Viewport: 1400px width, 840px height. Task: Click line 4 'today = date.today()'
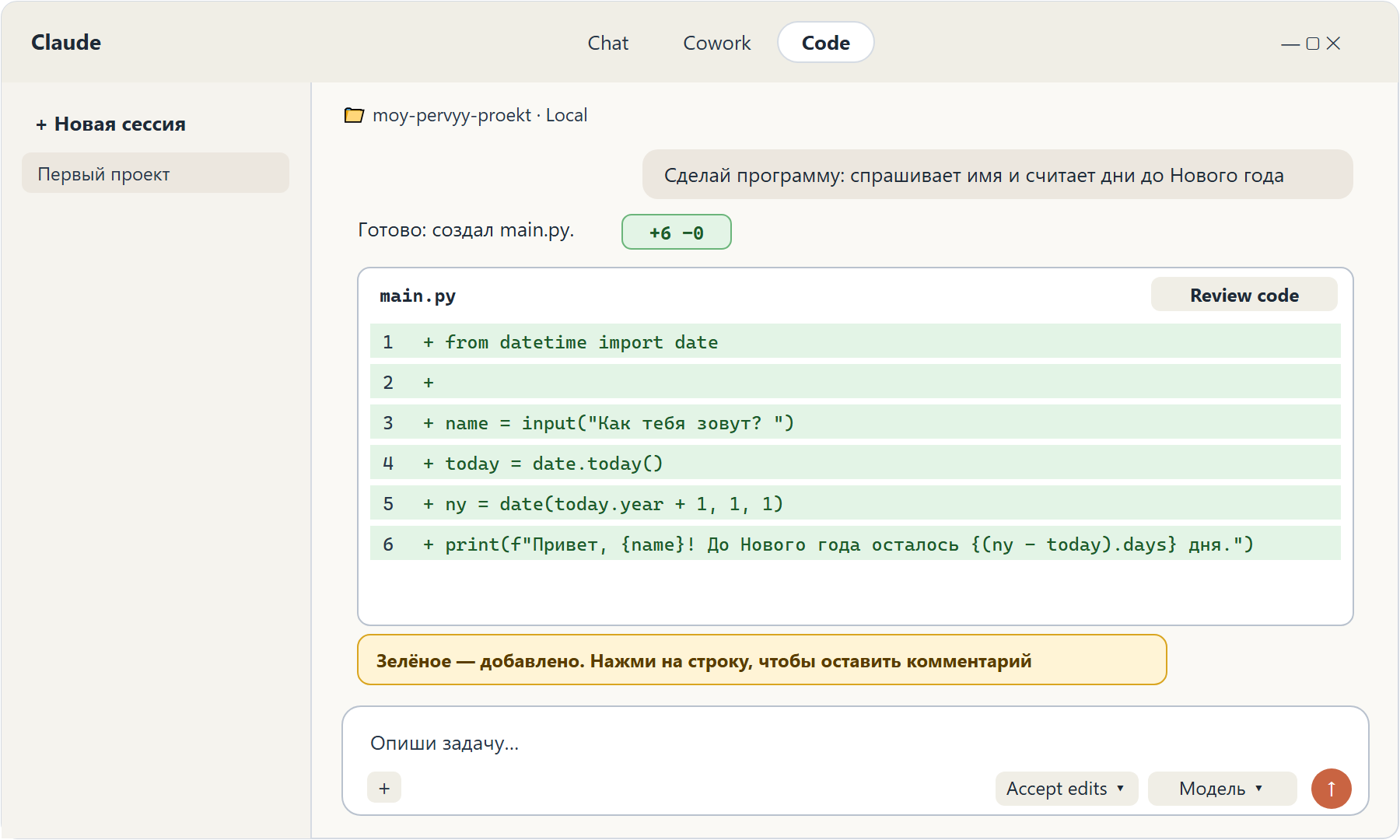coord(855,463)
